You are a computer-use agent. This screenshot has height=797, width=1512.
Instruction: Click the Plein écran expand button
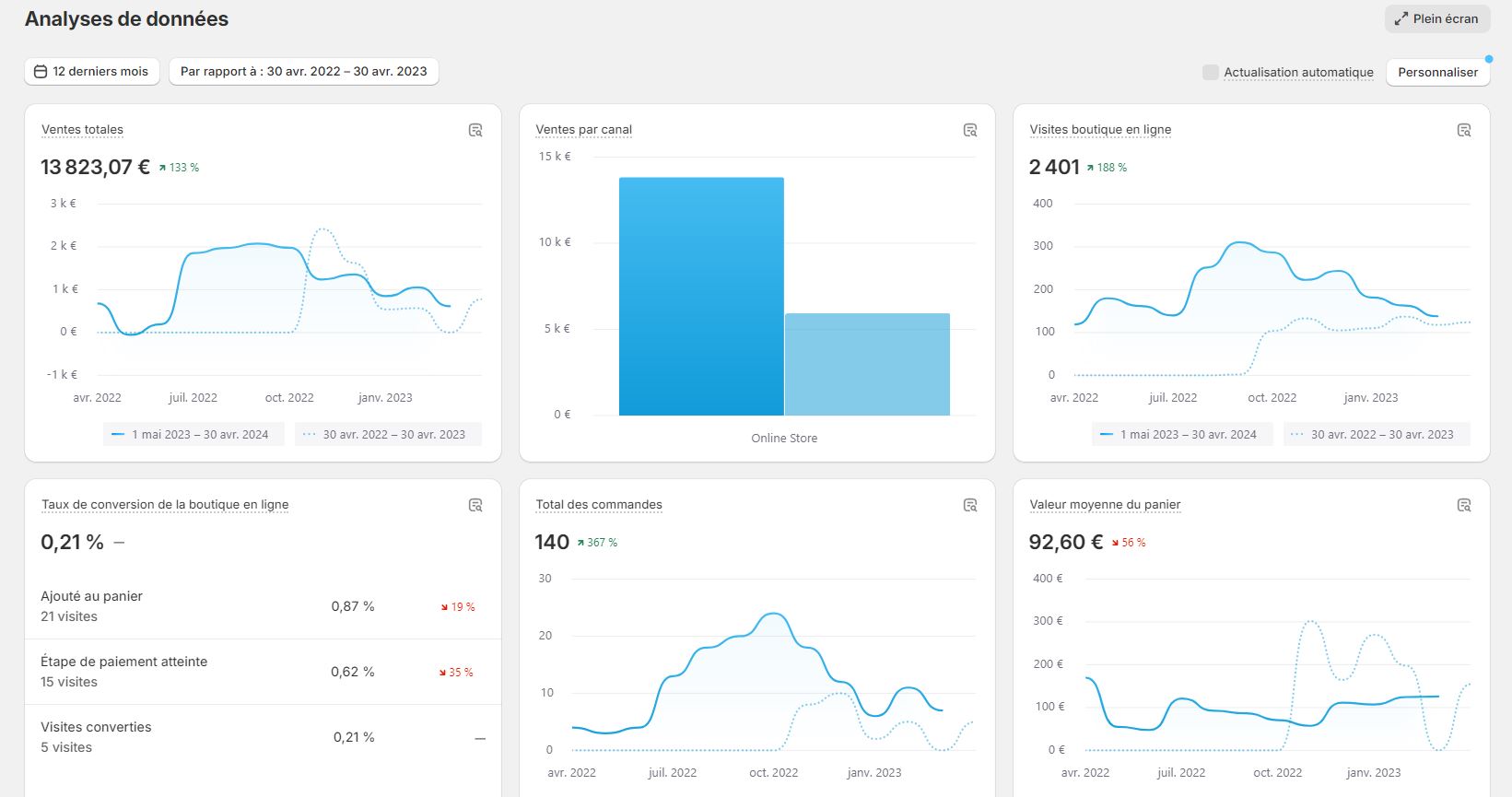click(x=1436, y=18)
